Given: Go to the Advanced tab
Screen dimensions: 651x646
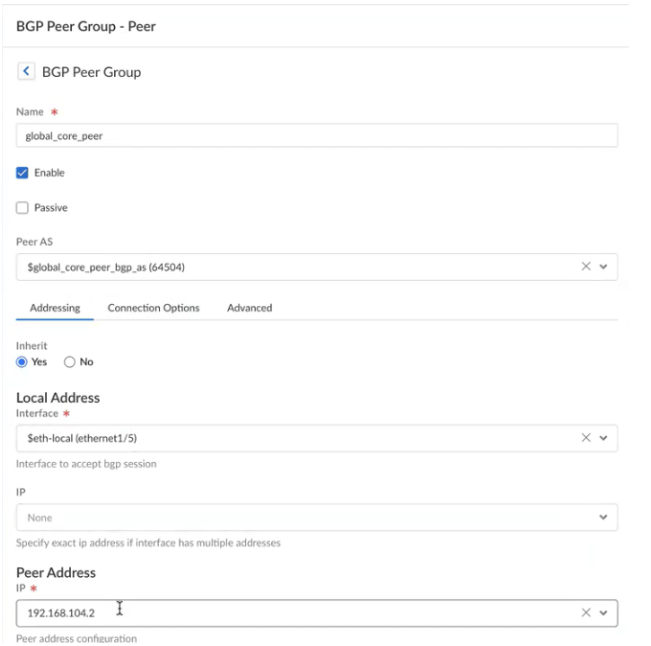Looking at the screenshot, I should [249, 308].
